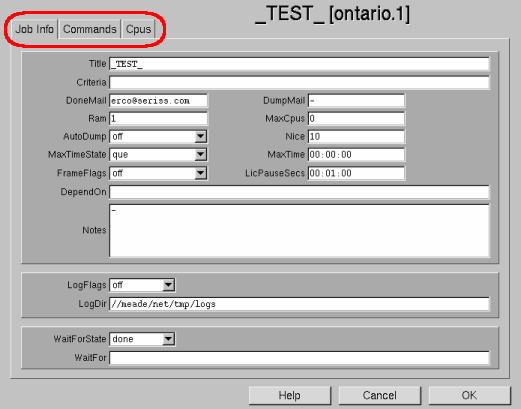This screenshot has height=409, width=521.
Task: Confirm with the OK button
Action: [469, 395]
